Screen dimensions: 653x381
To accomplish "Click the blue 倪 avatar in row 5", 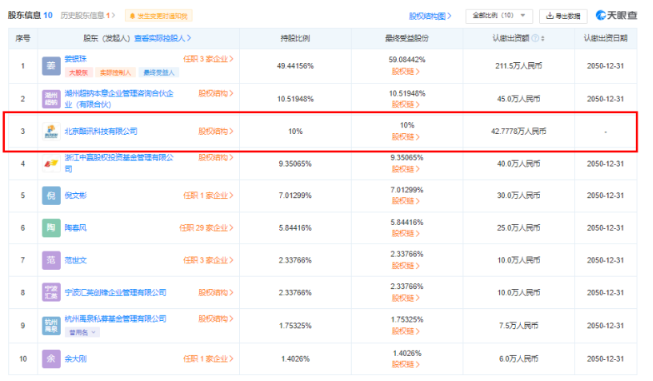I will [x=51, y=196].
